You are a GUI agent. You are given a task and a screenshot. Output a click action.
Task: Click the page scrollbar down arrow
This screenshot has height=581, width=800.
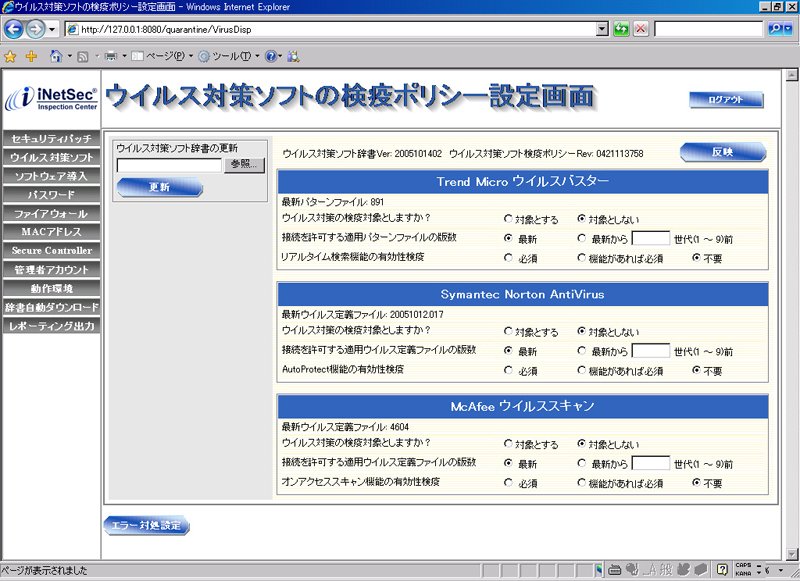[x=791, y=554]
